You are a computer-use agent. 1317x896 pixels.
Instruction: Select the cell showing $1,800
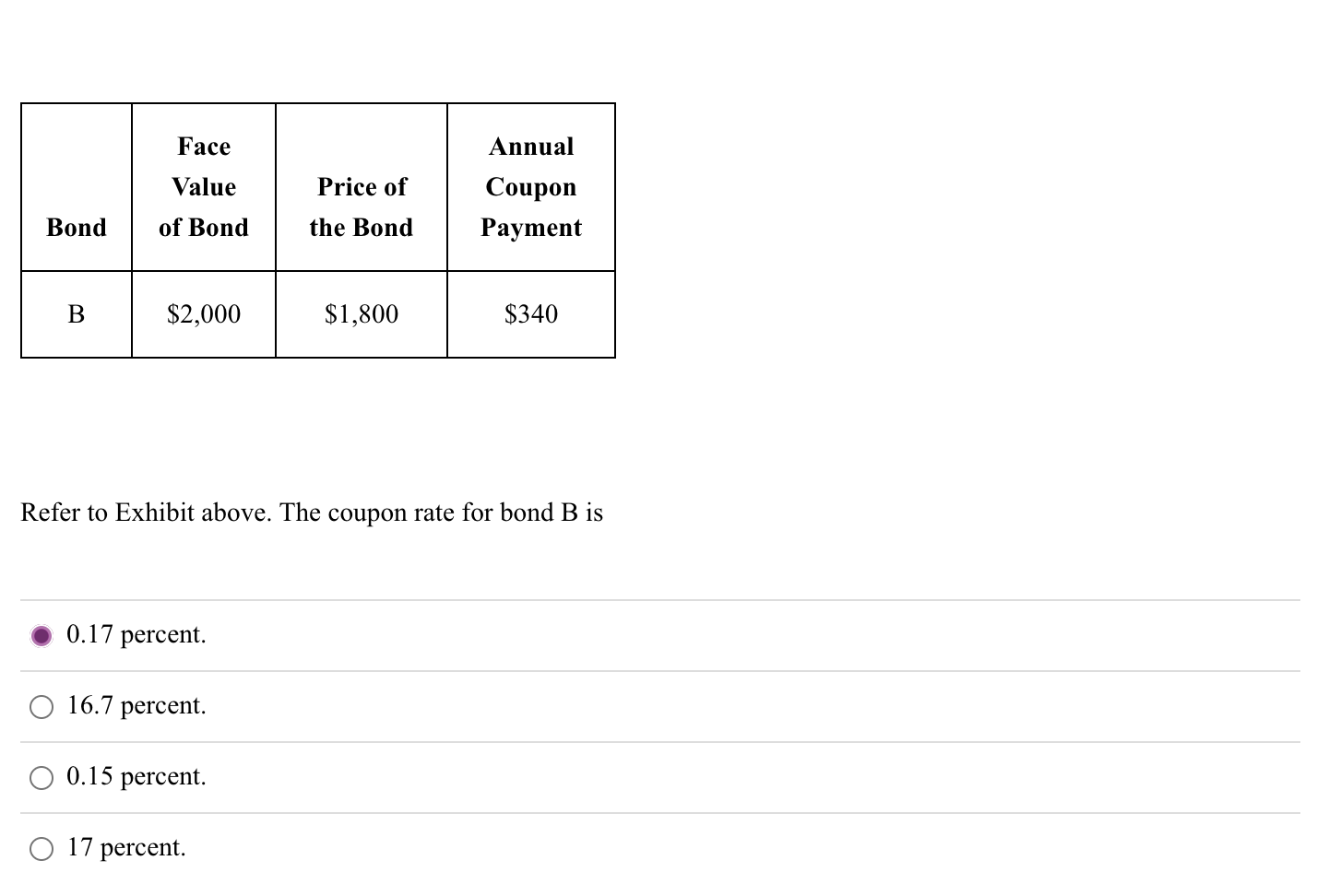tap(361, 313)
